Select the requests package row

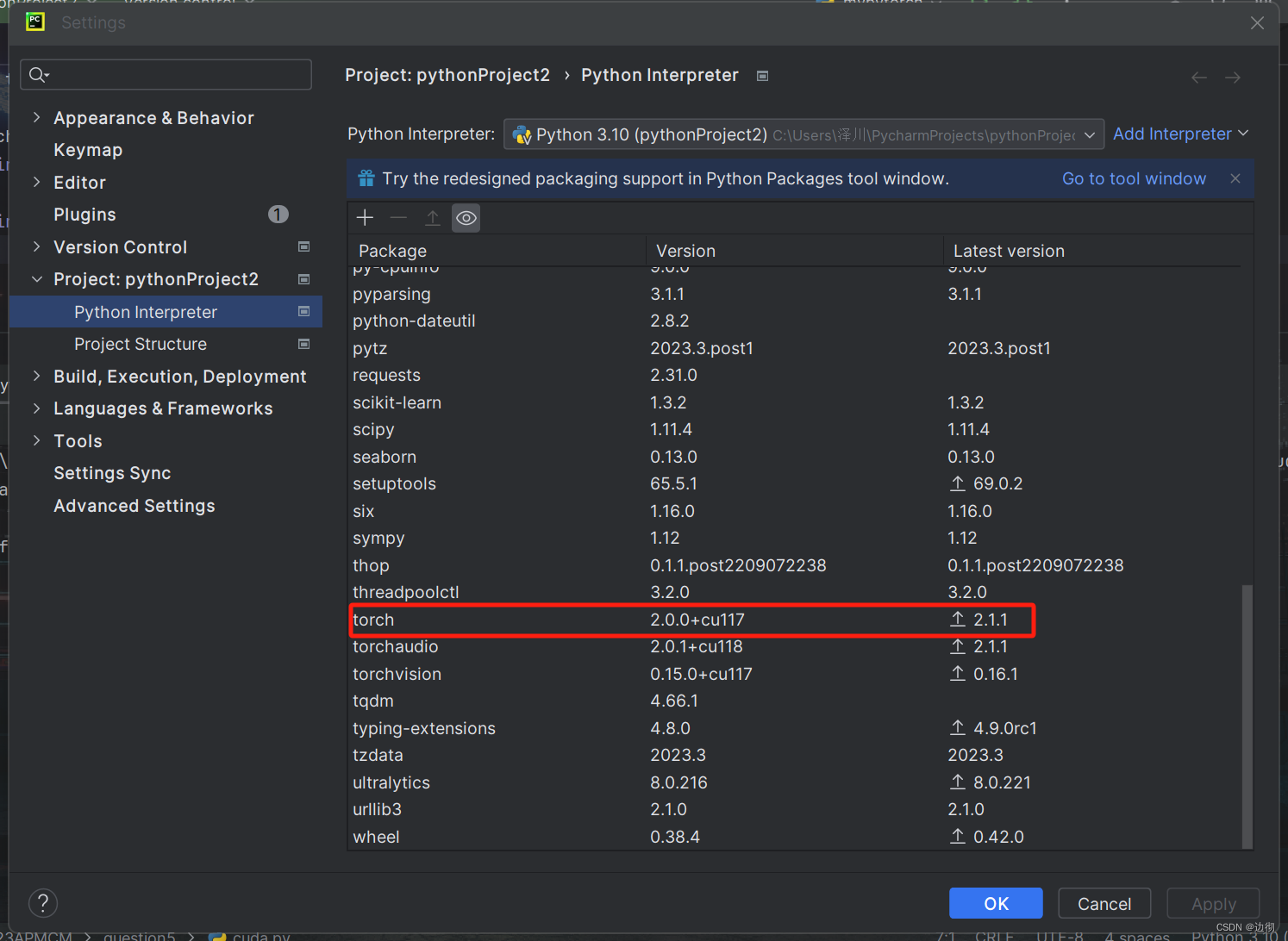click(x=797, y=375)
